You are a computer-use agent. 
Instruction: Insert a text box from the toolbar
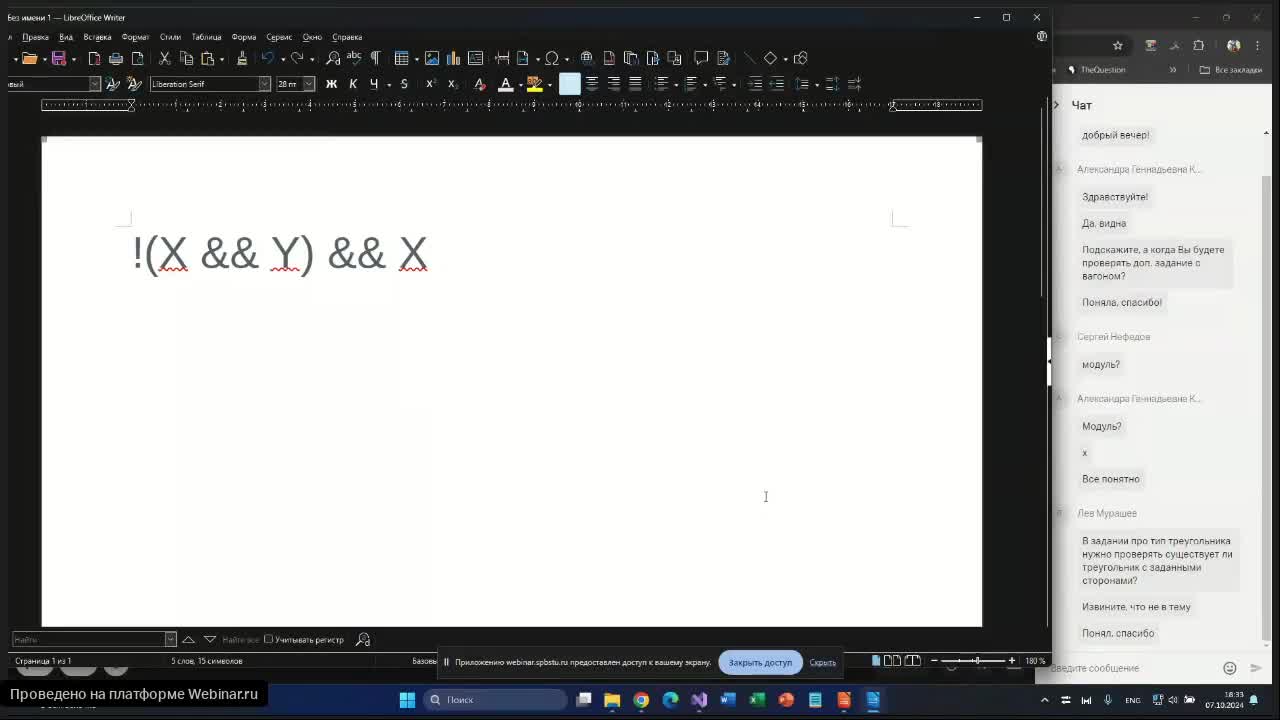click(x=475, y=58)
